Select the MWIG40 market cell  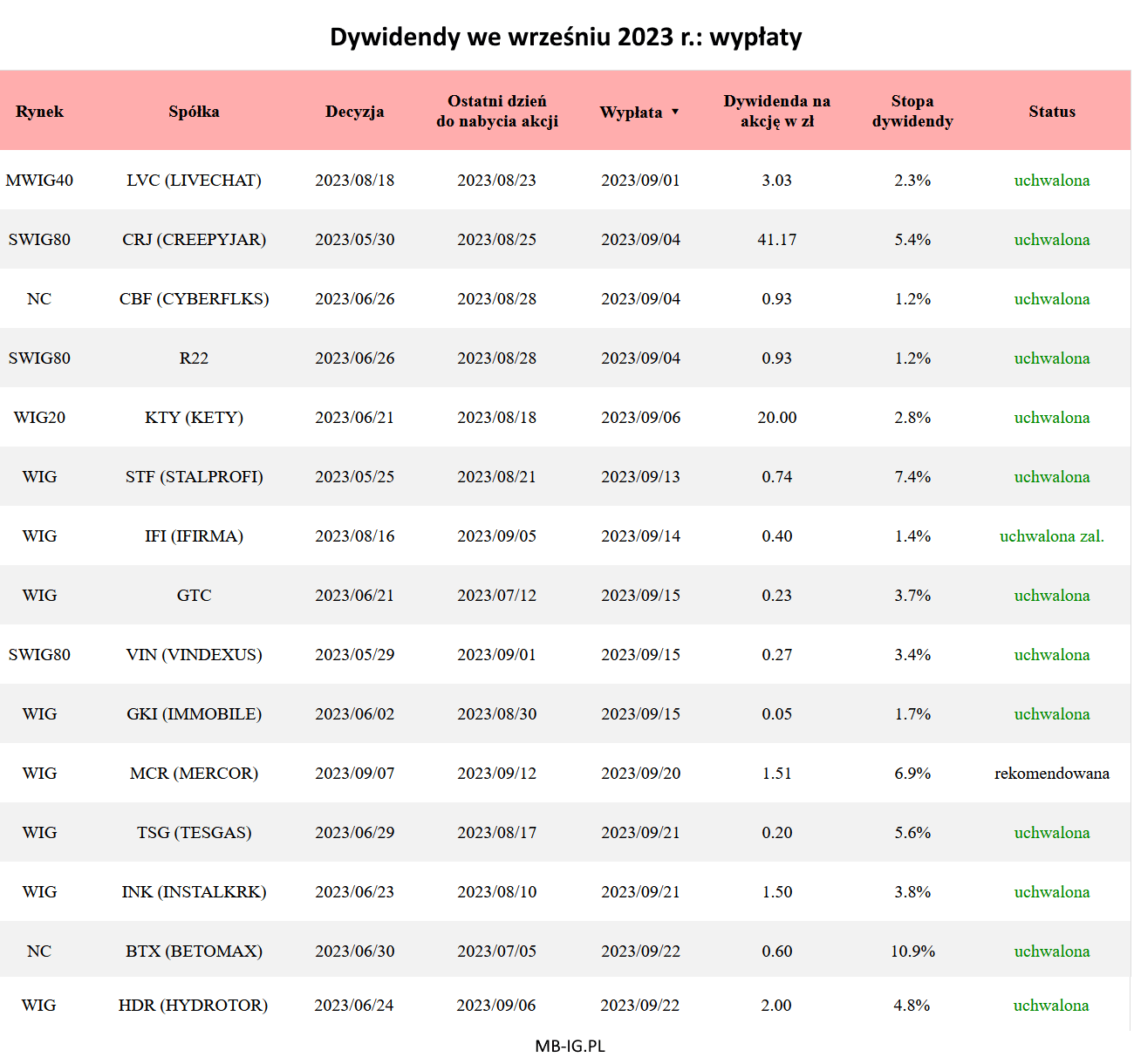click(x=39, y=181)
